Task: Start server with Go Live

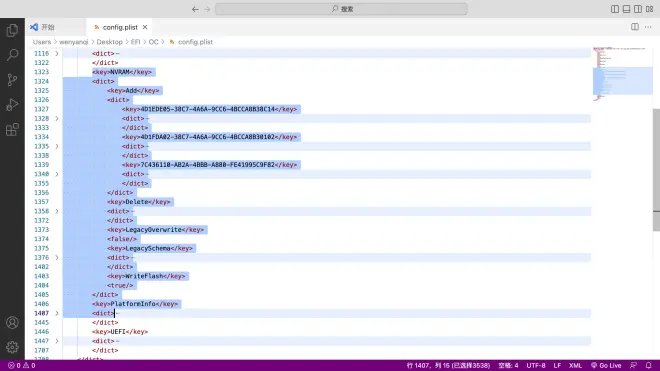Action: (606, 366)
